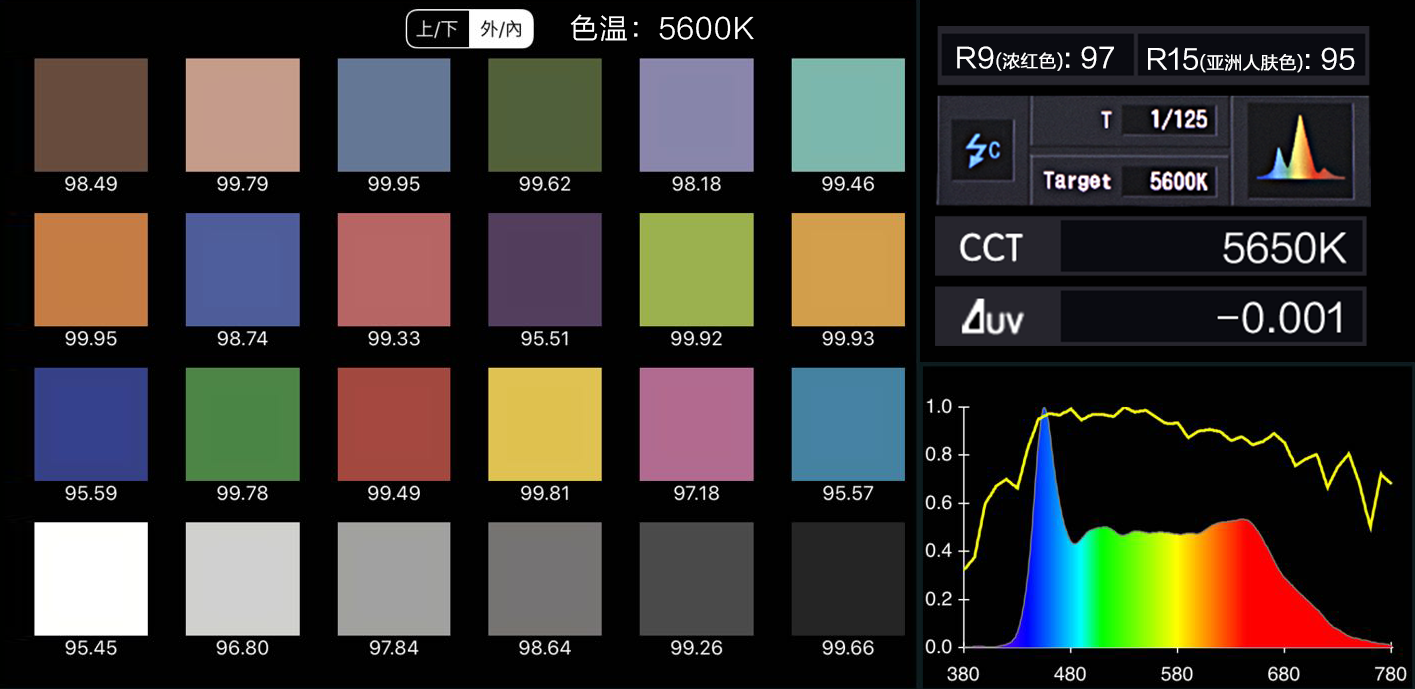Viewport: 1415px width, 689px height.
Task: Select the 上/下 toggle option
Action: coord(437,29)
